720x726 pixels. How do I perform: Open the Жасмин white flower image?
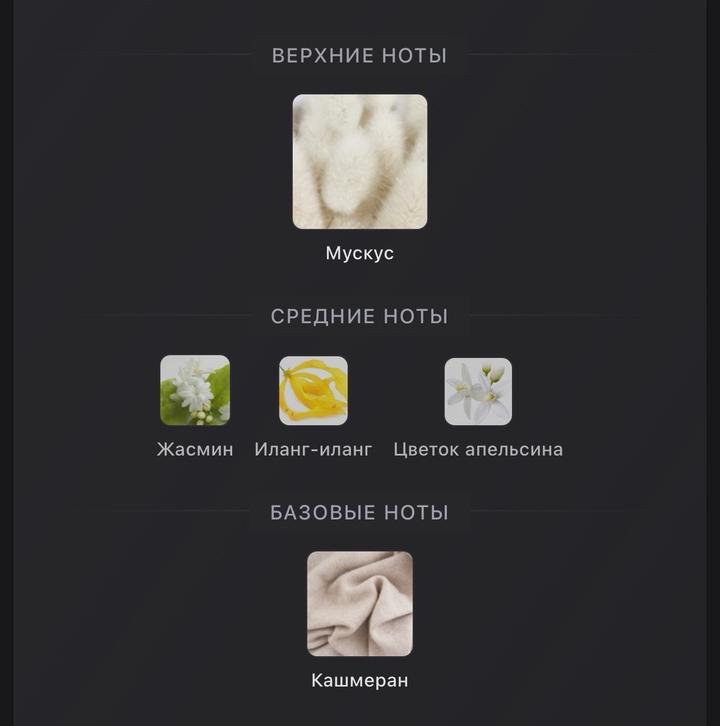pyautogui.click(x=195, y=390)
